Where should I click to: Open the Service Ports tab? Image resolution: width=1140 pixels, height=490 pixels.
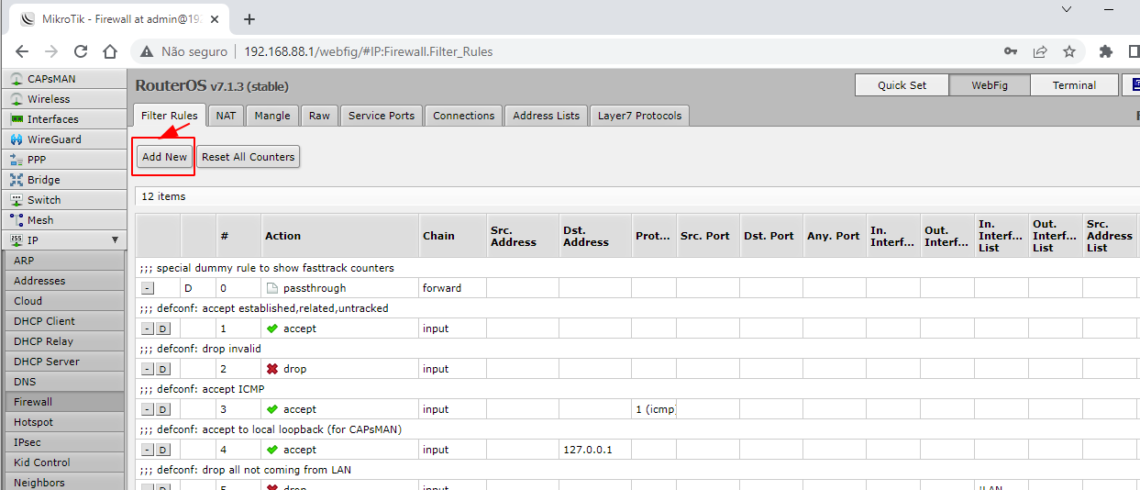pos(382,116)
